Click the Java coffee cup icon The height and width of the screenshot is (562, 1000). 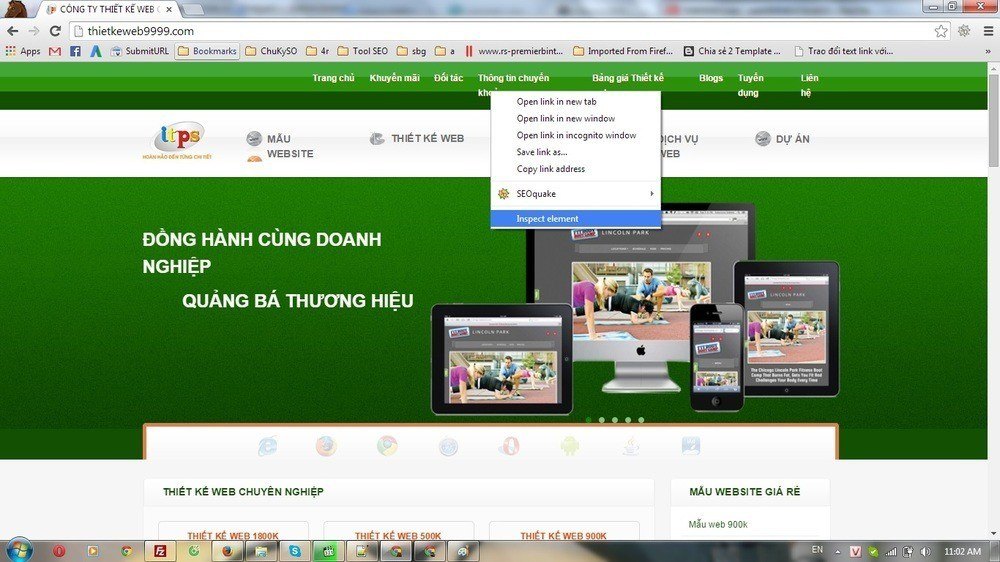pyautogui.click(x=630, y=446)
